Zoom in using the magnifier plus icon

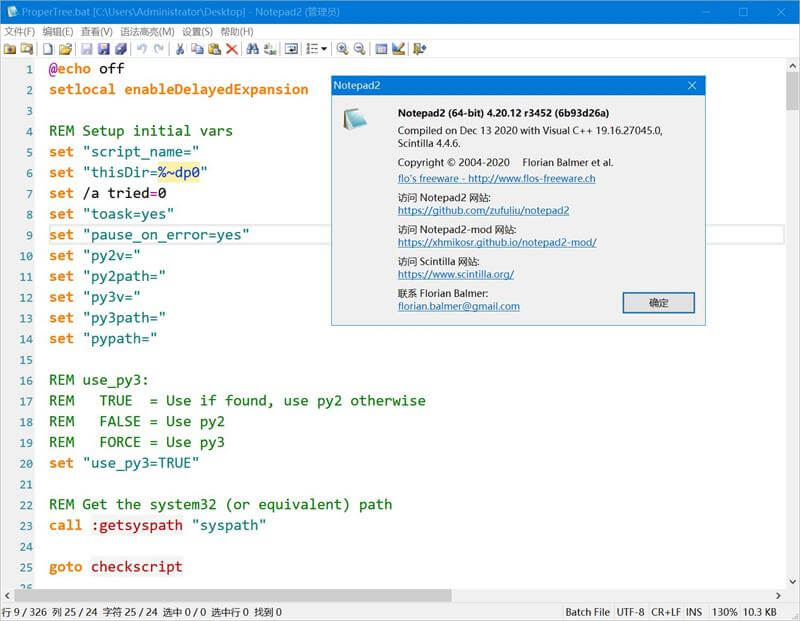342,49
